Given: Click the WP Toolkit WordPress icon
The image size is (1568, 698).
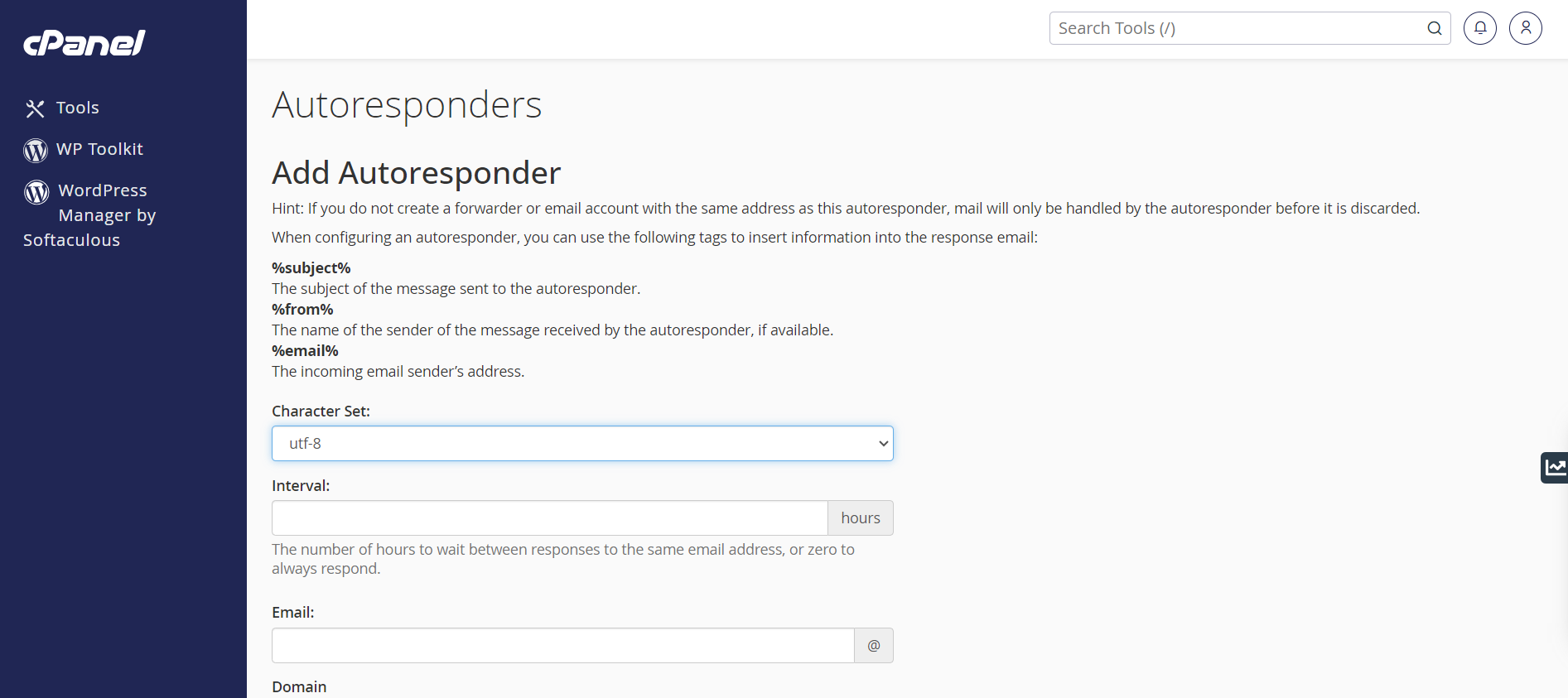Looking at the screenshot, I should click(x=35, y=150).
